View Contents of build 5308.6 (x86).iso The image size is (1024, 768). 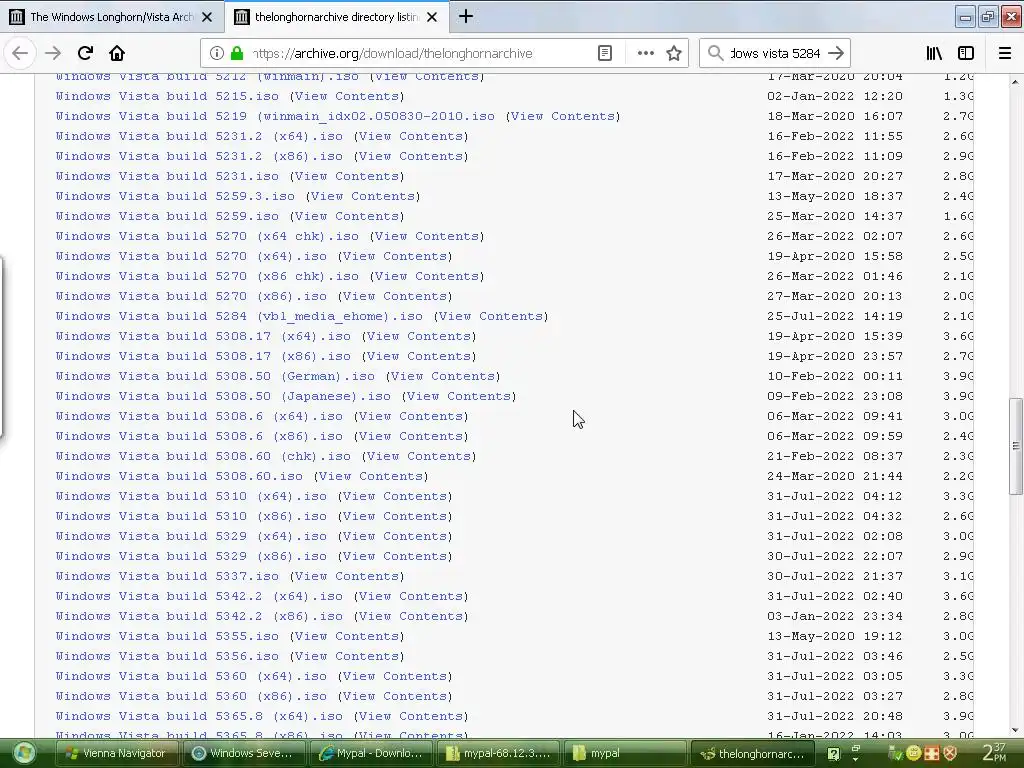click(x=411, y=436)
